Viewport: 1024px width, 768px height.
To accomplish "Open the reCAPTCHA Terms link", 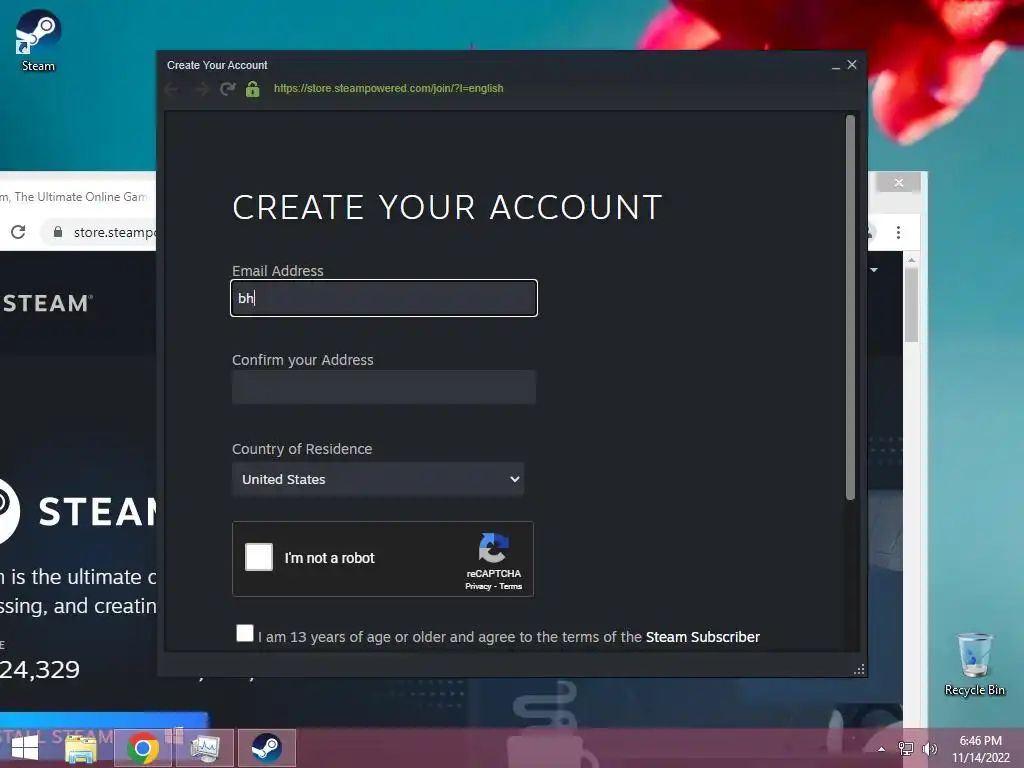I will (x=511, y=586).
